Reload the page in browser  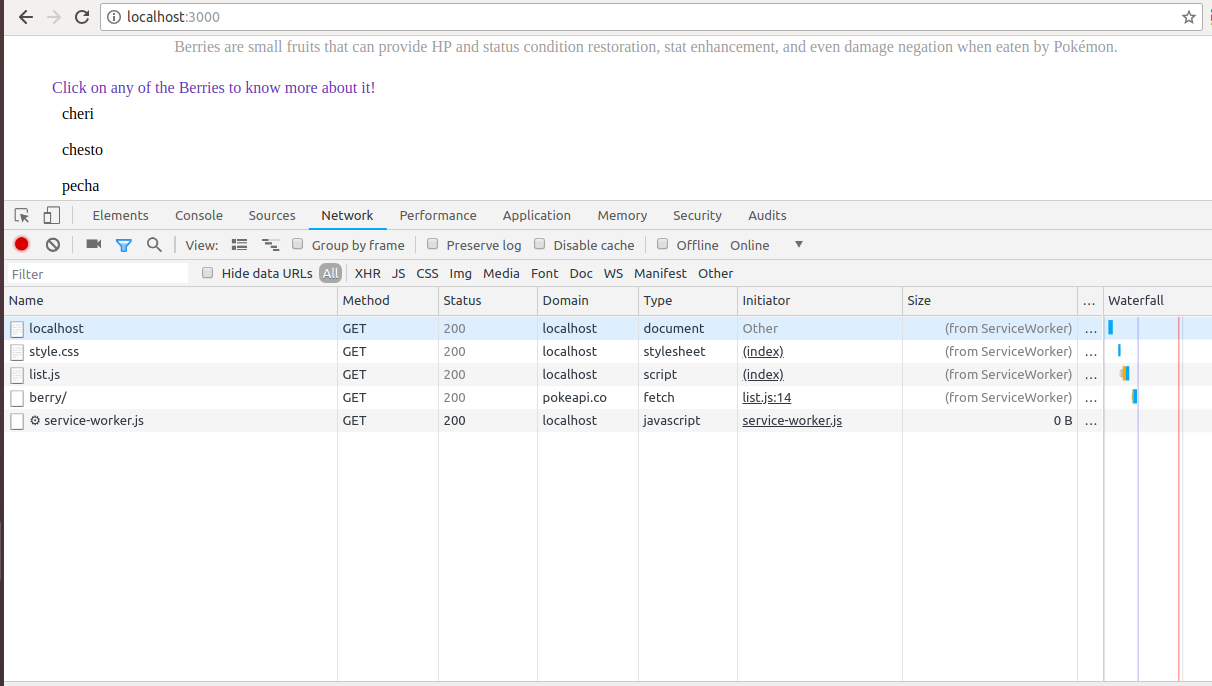coord(82,17)
